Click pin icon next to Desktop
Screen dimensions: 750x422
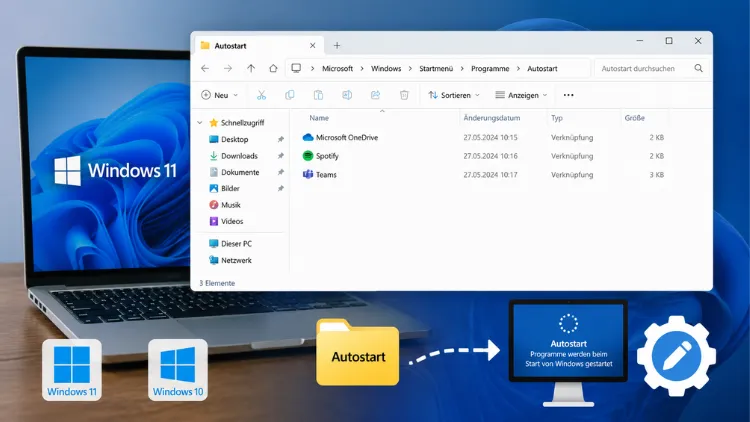281,139
